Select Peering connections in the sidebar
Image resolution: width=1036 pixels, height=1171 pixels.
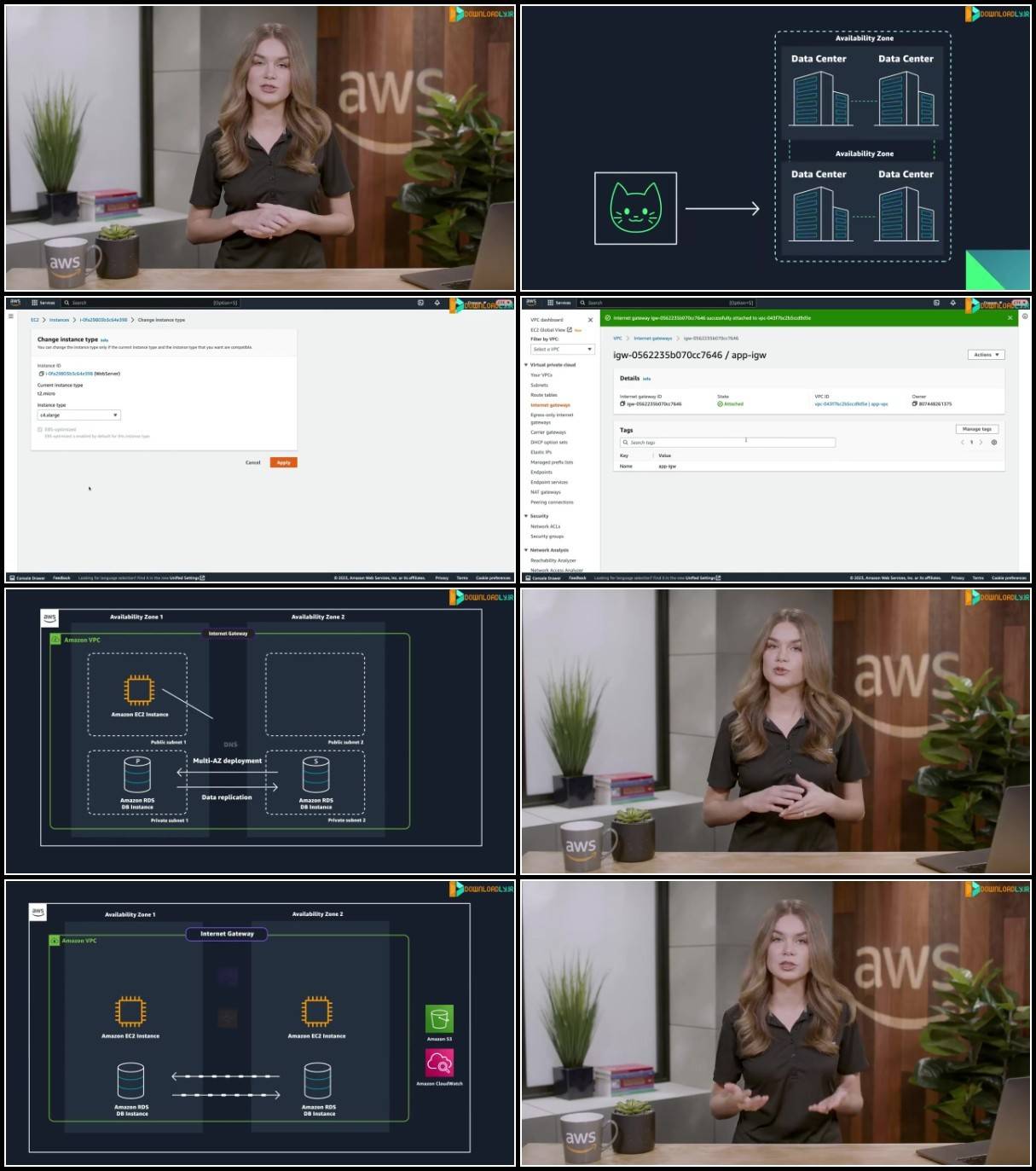[552, 502]
